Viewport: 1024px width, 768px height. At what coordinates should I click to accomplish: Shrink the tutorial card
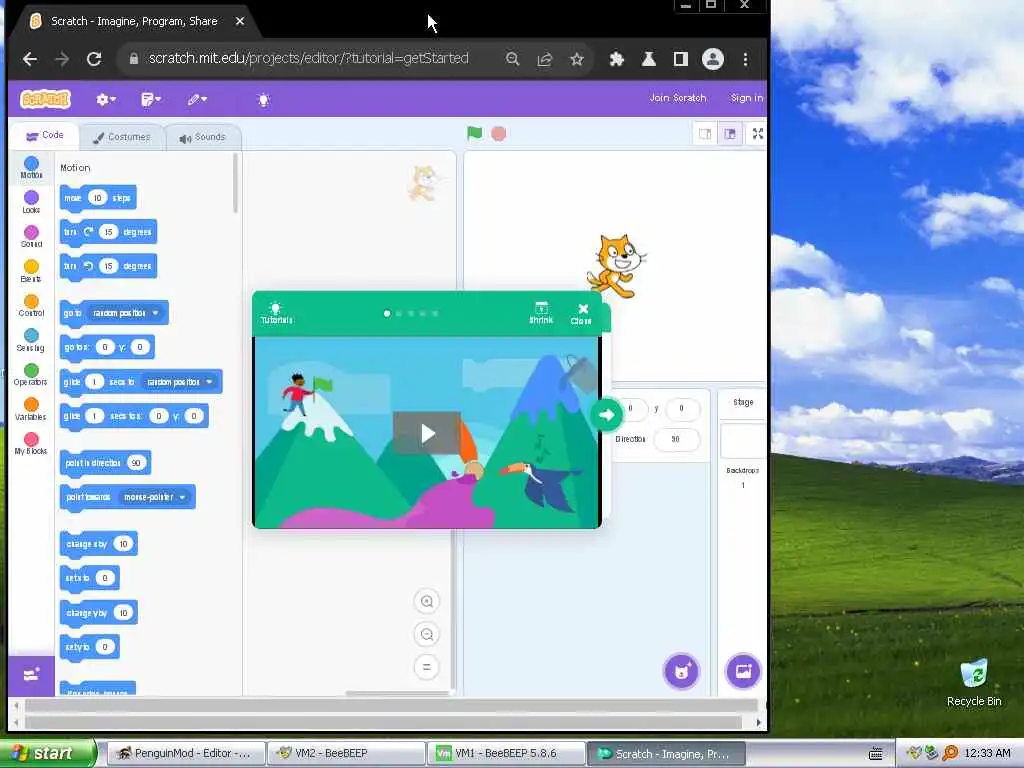541,313
